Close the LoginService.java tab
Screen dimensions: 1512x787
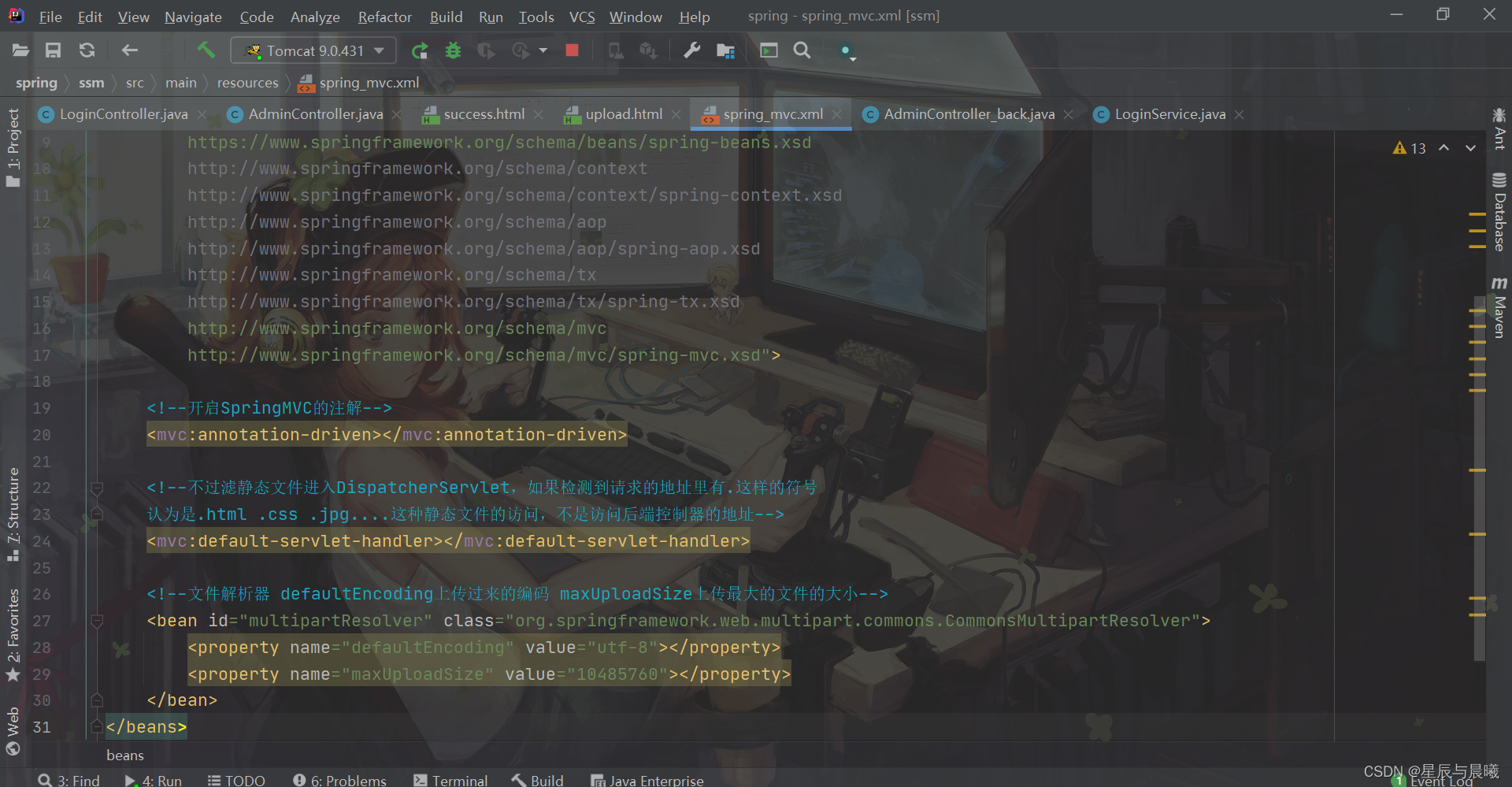(1239, 114)
